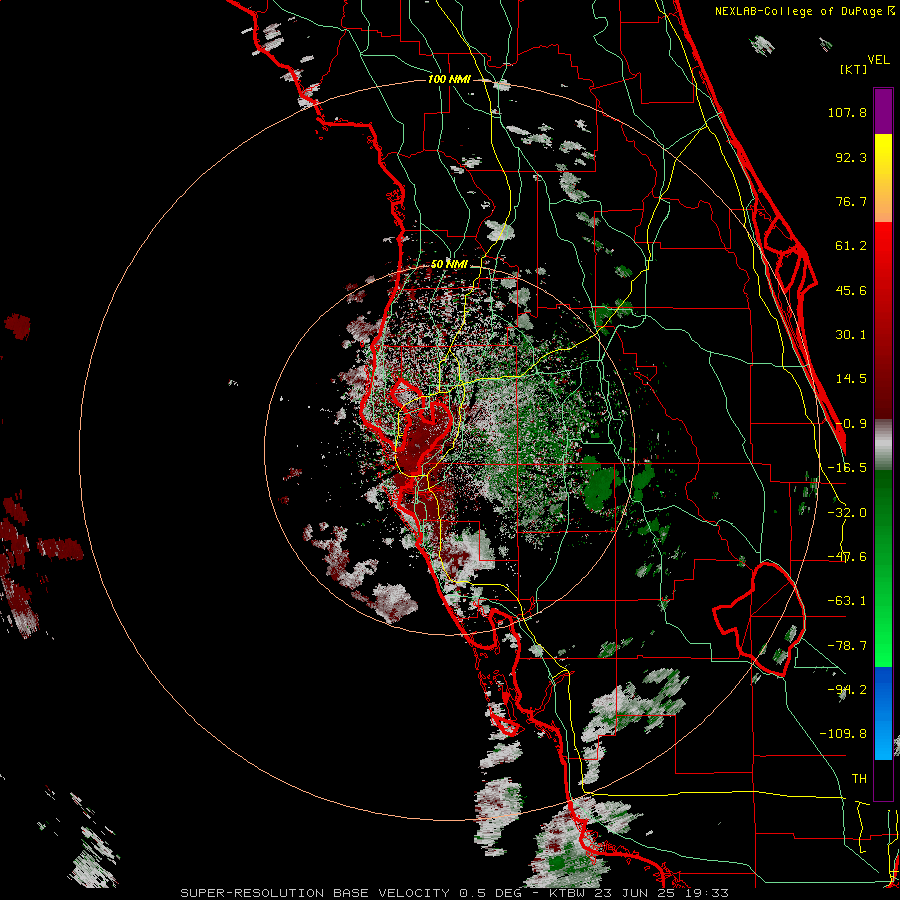Viewport: 900px width, 900px height.
Task: Select the 45.6 scale value
Action: pyautogui.click(x=851, y=290)
